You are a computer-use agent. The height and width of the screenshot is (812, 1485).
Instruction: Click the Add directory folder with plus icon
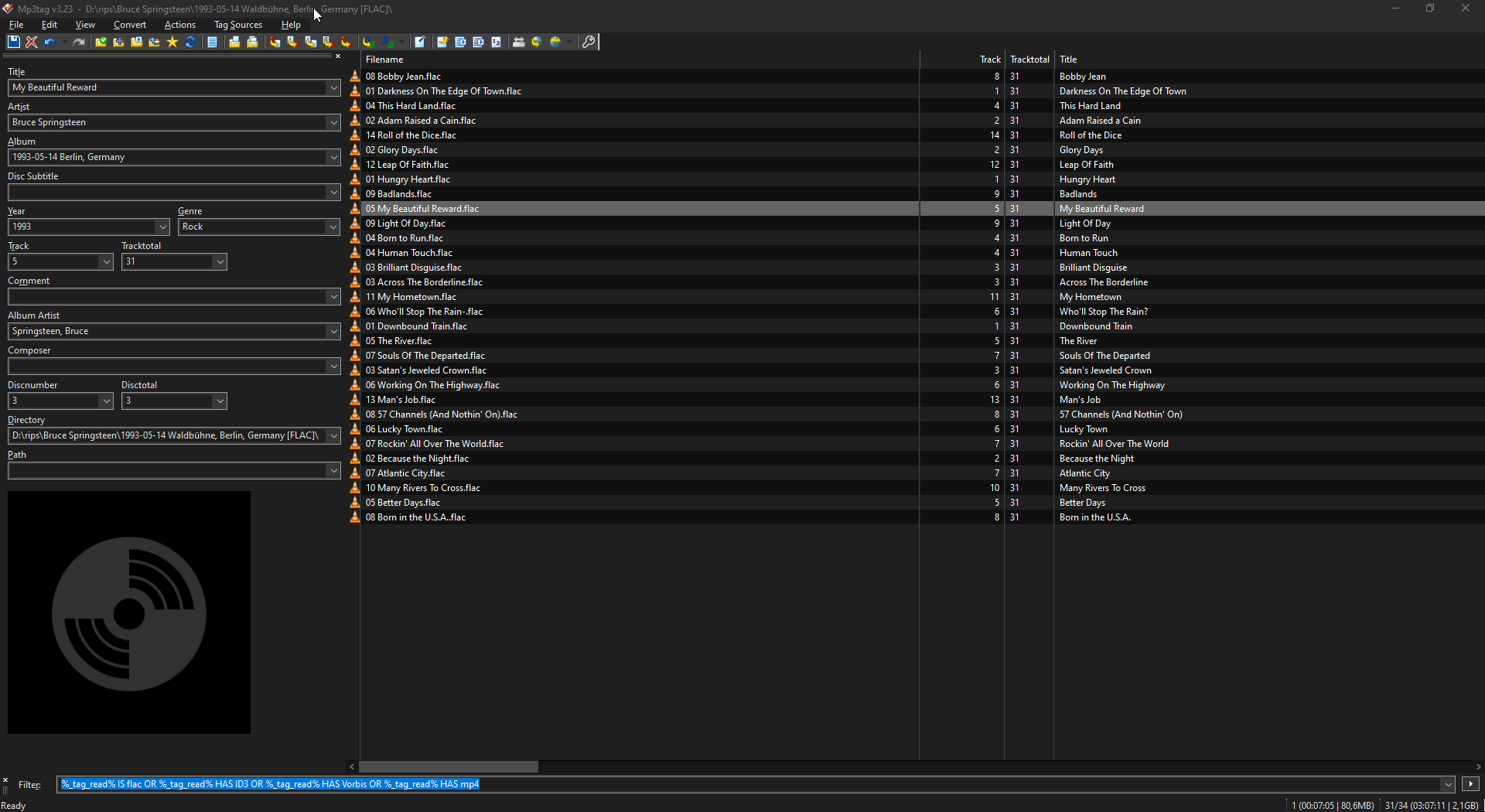(118, 42)
